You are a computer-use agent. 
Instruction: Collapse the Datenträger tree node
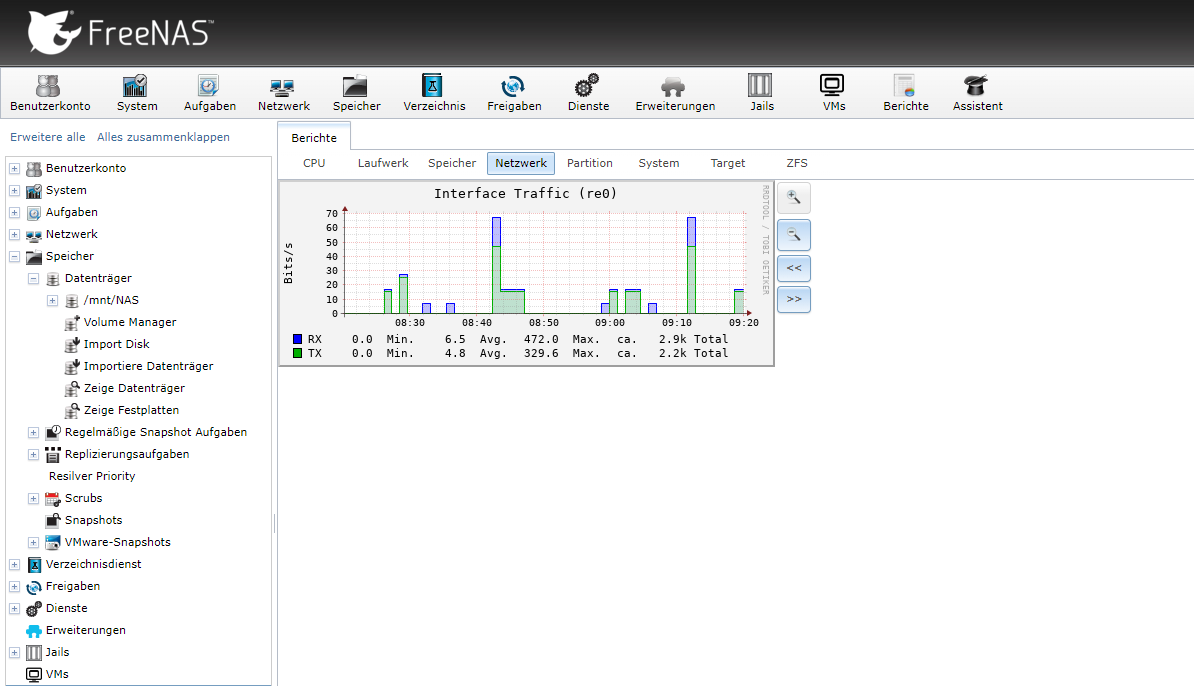(x=34, y=279)
